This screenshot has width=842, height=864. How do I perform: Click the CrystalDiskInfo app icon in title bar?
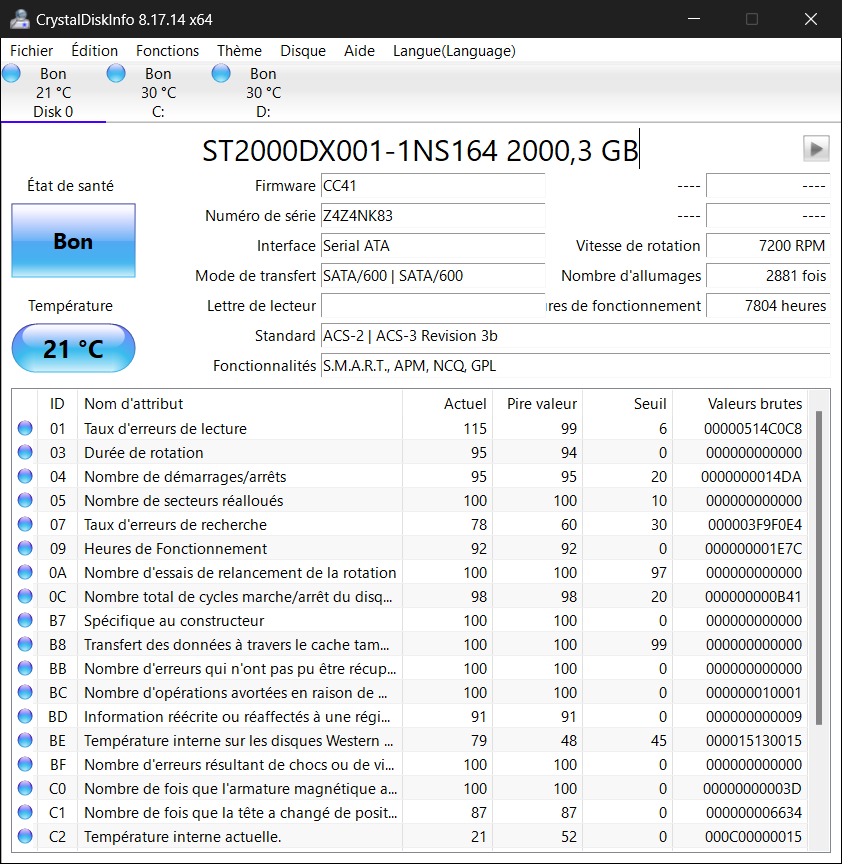tap(19, 19)
